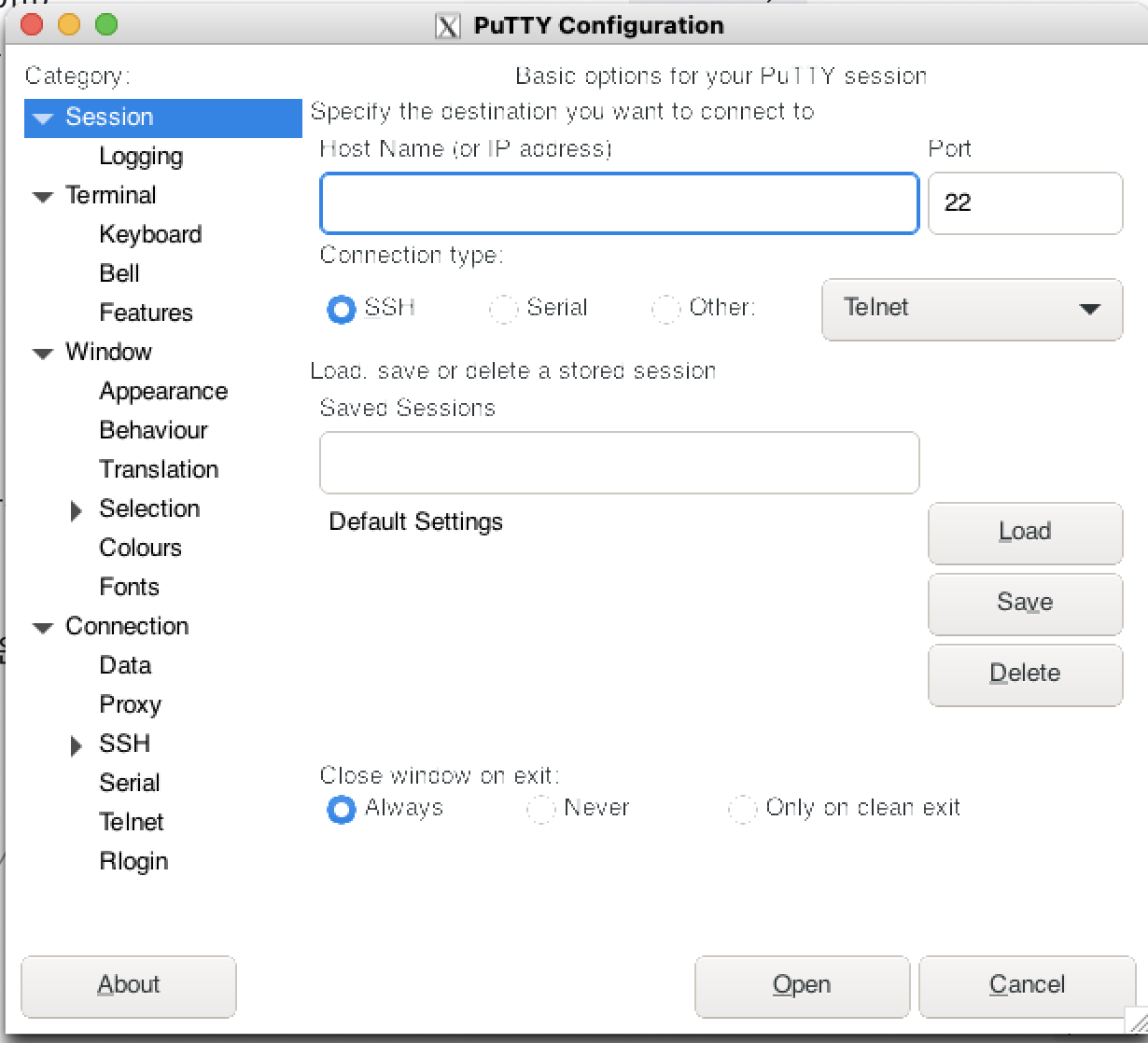Choose Never for close window on exit
Viewport: 1148px width, 1043px height.
coord(540,809)
